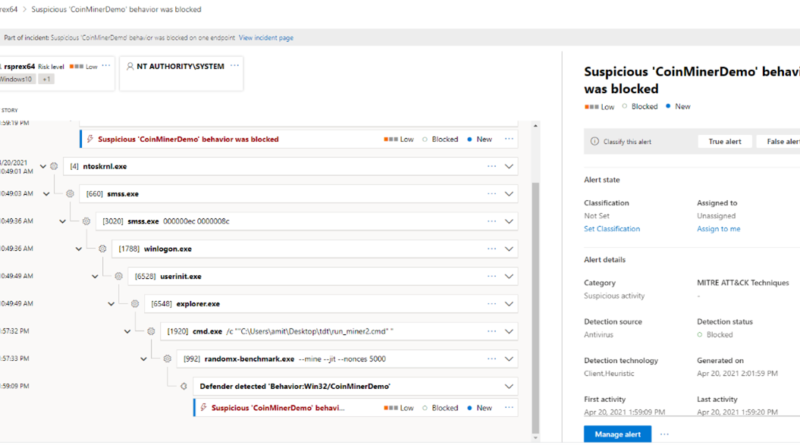Image resolution: width=800 pixels, height=445 pixels.
Task: Select the randomx-benchmark.exe process name
Action: [x=249, y=359]
